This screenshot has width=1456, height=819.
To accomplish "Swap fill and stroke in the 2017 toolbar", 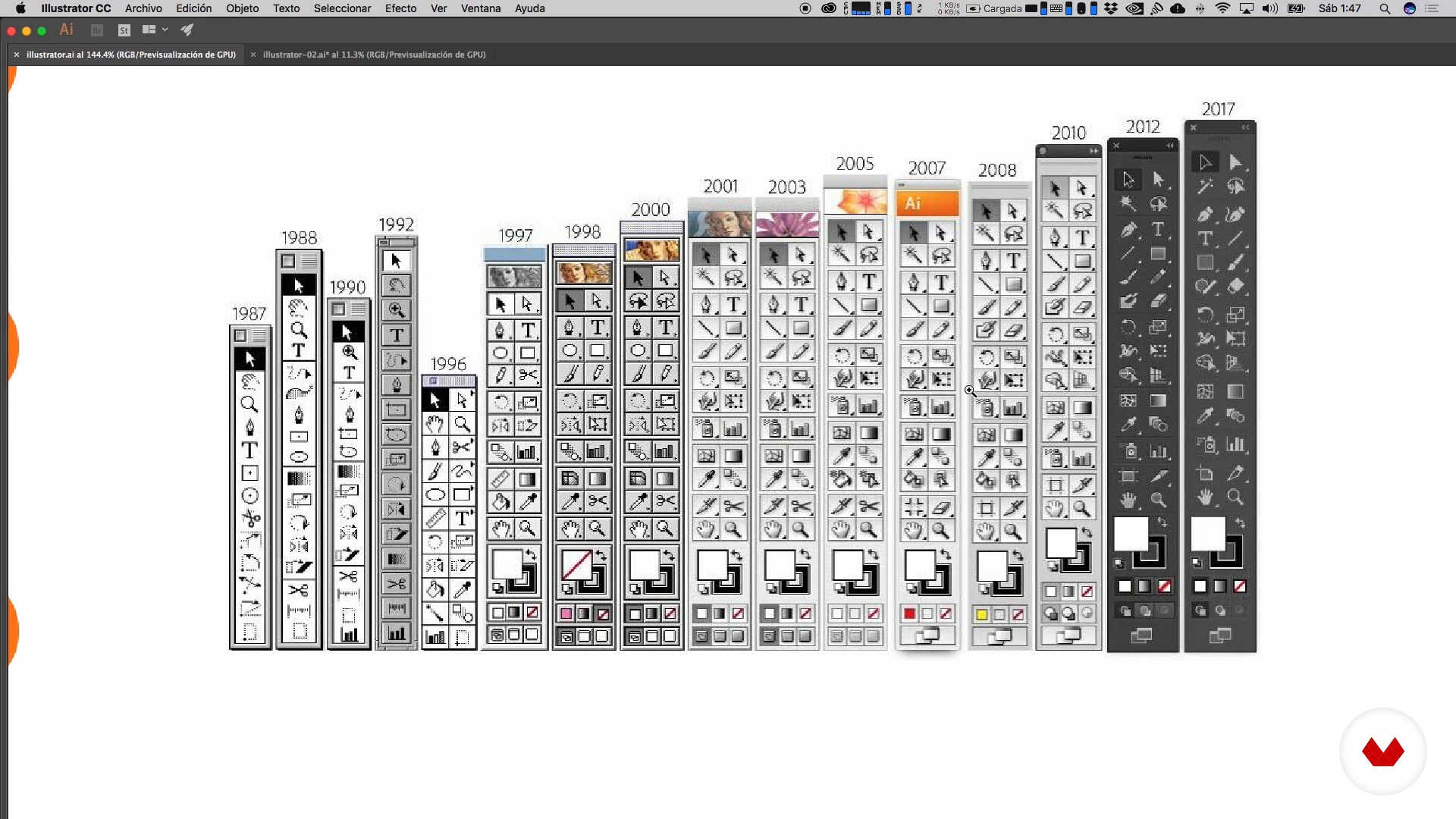I will [1240, 522].
